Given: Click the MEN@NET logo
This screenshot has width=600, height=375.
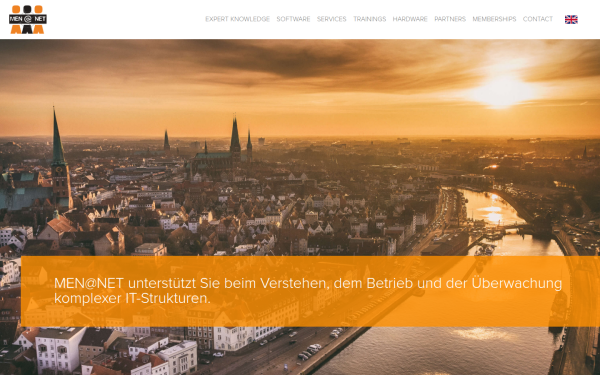Looking at the screenshot, I should (x=28, y=20).
